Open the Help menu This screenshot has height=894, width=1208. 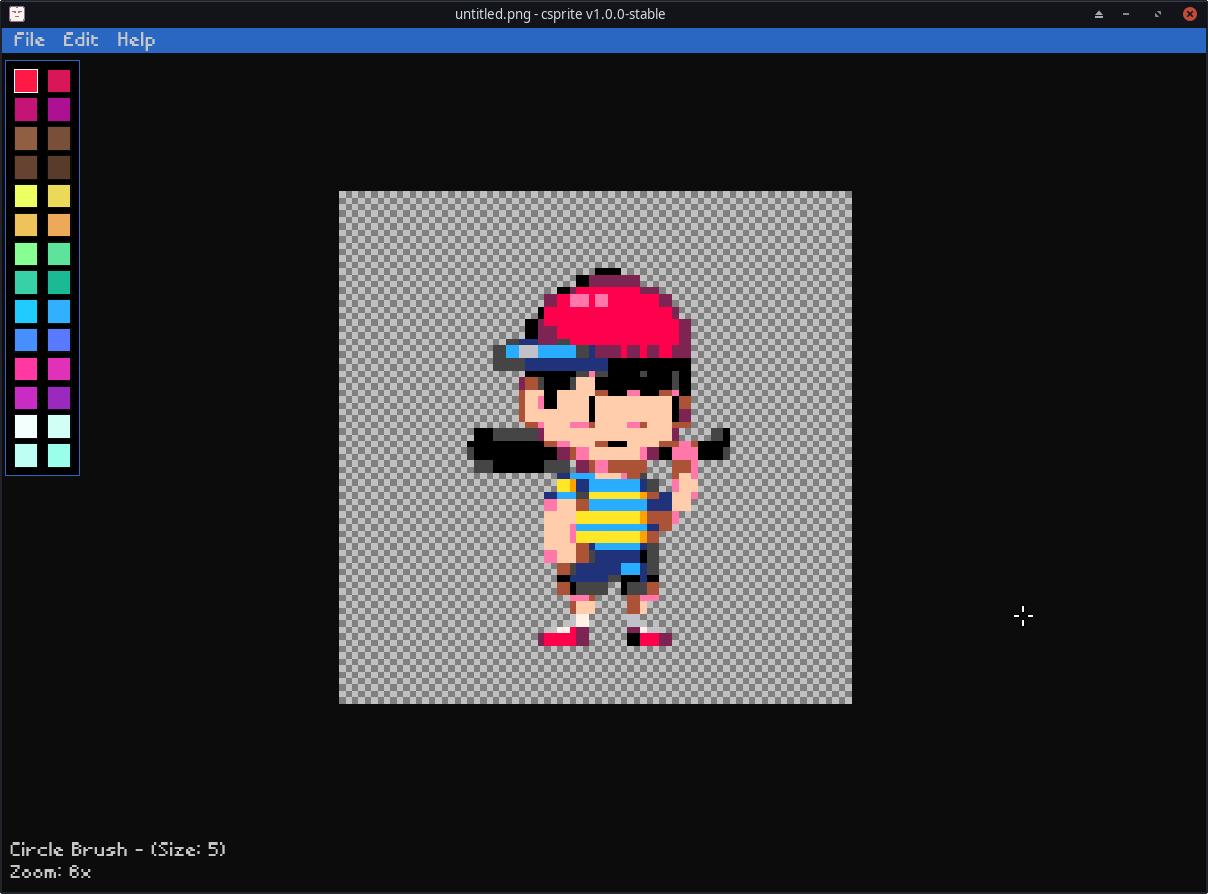(x=136, y=40)
